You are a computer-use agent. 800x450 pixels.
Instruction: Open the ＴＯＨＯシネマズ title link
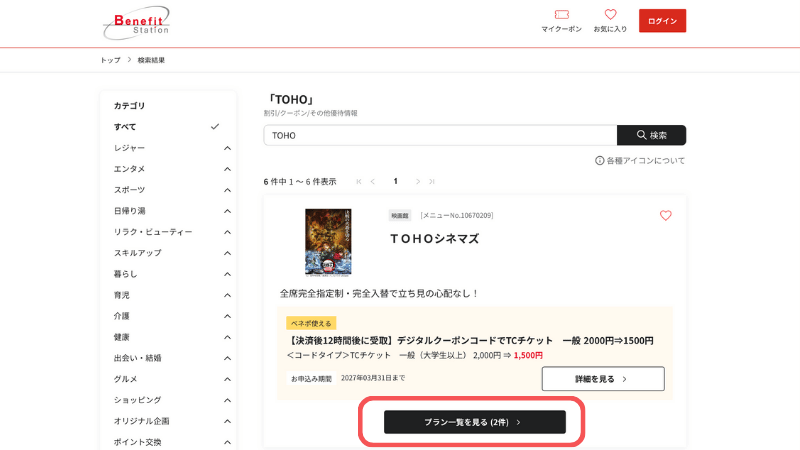click(x=435, y=239)
